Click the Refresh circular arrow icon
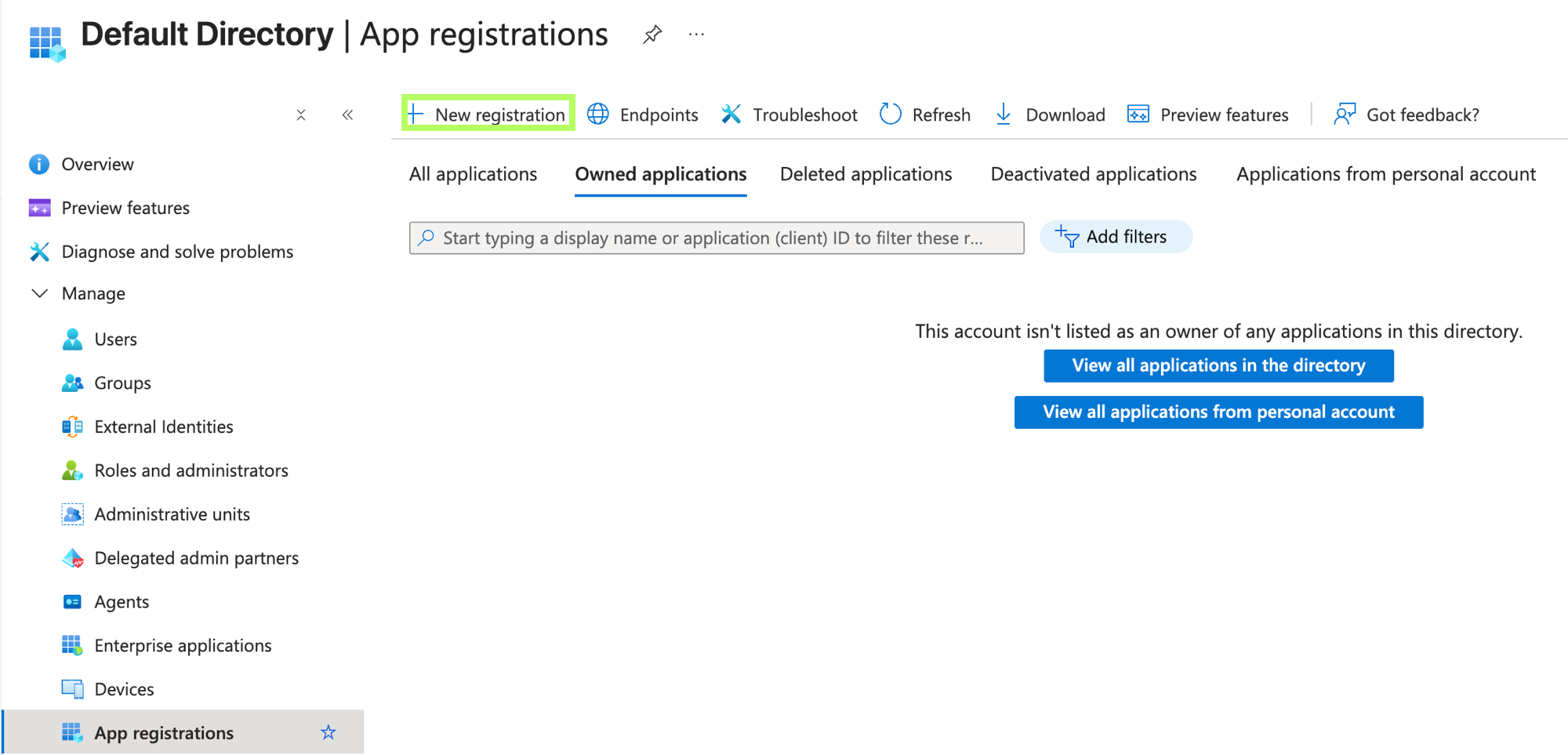This screenshot has height=755, width=1568. point(891,114)
